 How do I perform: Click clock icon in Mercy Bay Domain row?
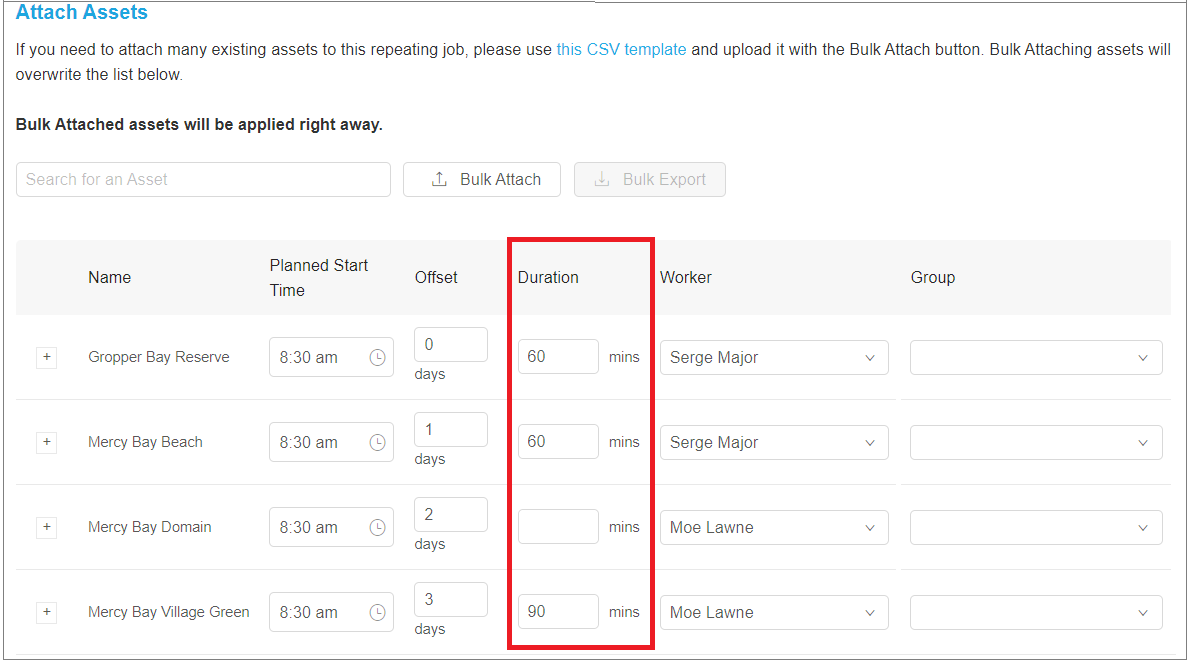377,528
